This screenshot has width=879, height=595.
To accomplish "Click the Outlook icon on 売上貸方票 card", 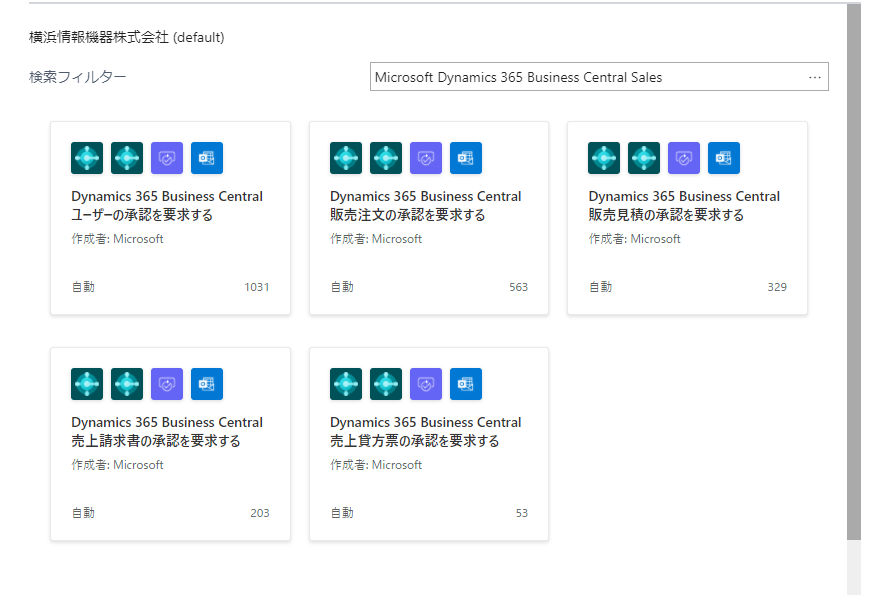I will point(466,384).
